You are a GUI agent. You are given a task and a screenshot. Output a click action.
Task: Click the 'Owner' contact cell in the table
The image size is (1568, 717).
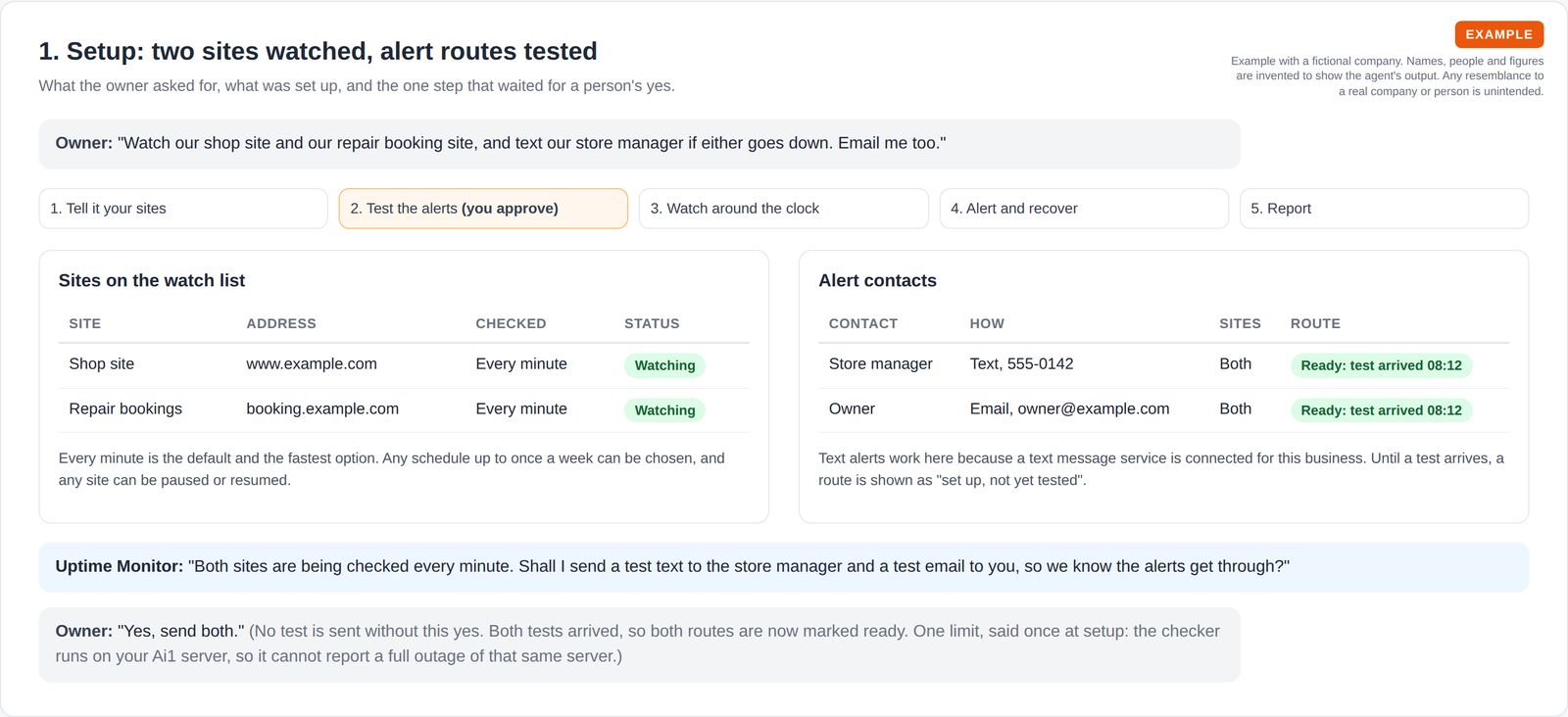(852, 409)
